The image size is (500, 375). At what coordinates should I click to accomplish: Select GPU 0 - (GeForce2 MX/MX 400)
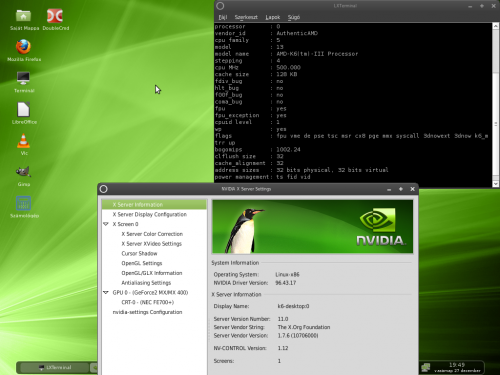point(150,292)
